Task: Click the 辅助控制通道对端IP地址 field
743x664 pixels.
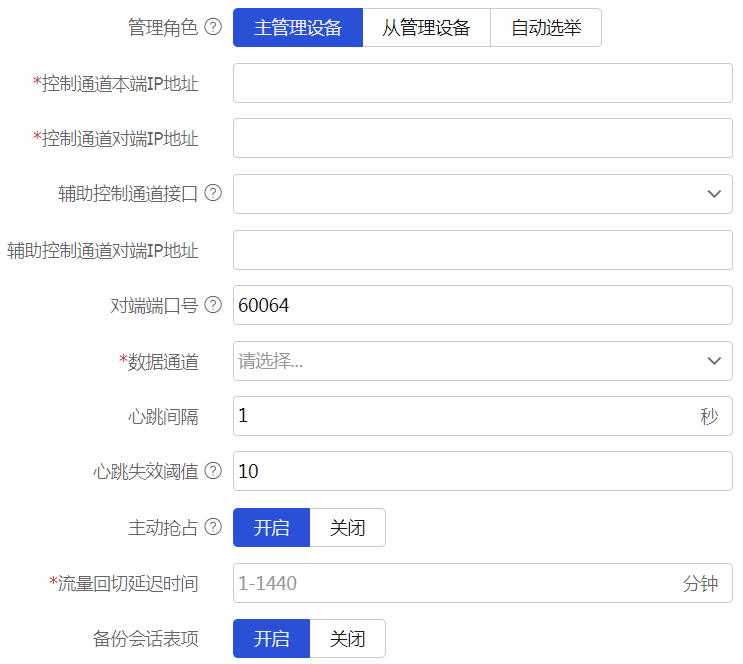Action: (x=482, y=250)
